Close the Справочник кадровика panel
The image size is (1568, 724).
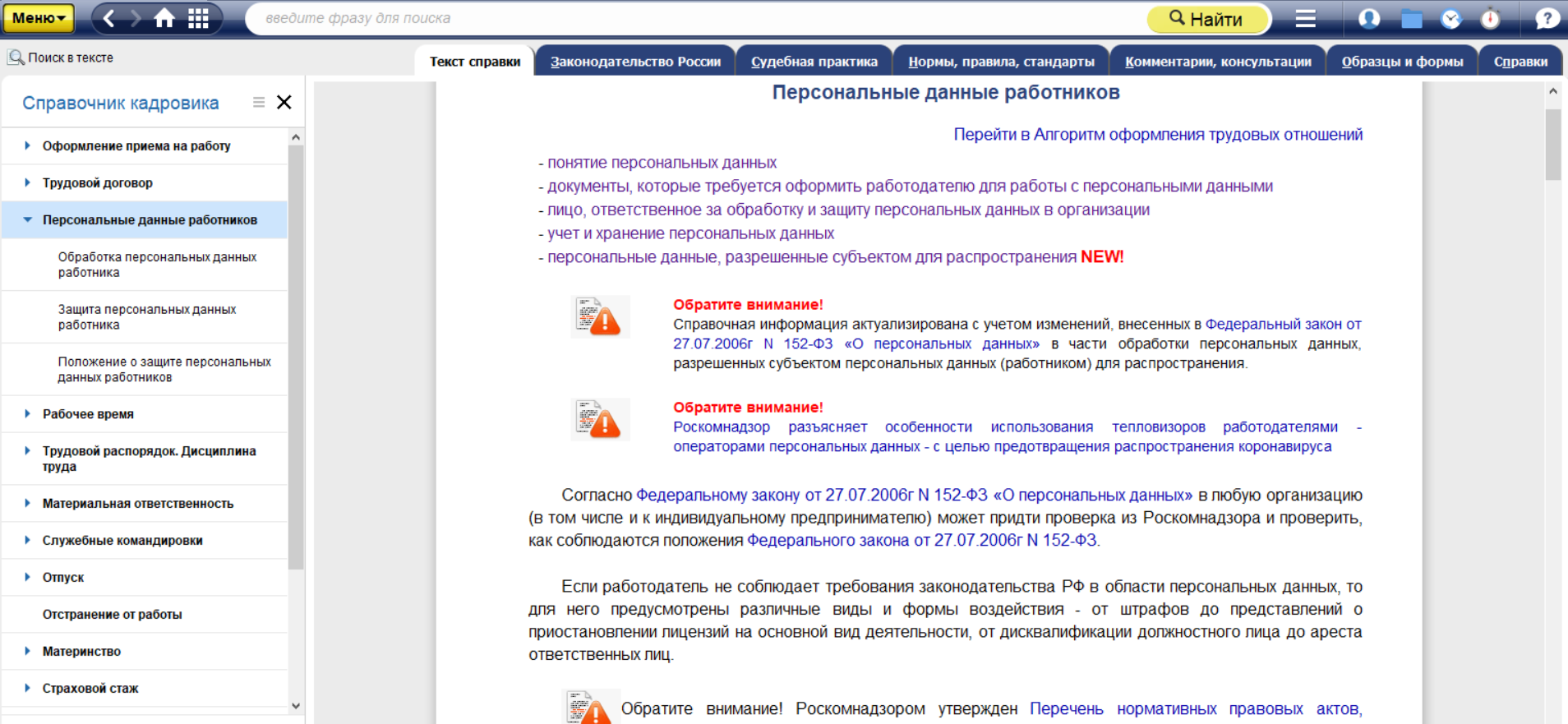tap(284, 102)
